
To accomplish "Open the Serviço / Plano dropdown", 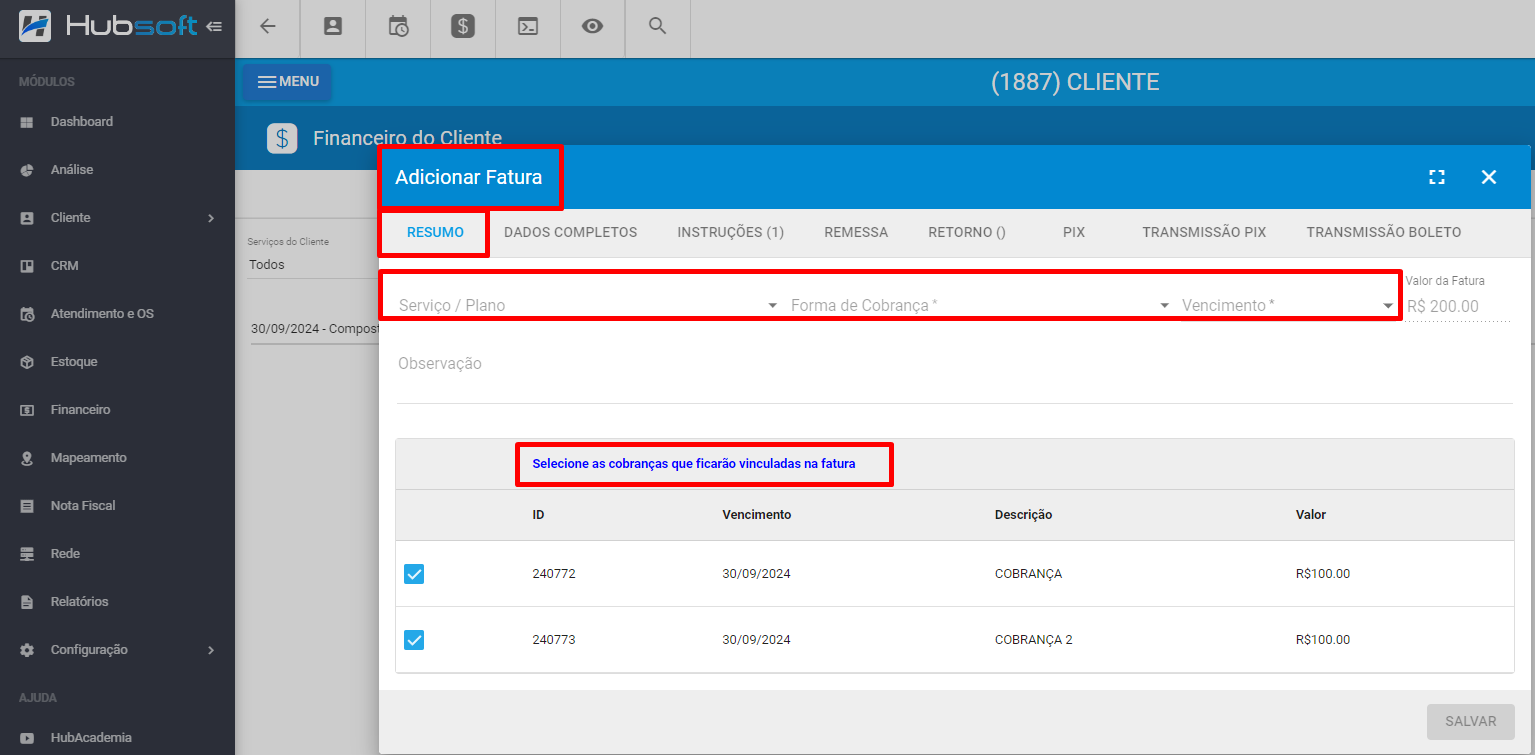I will [587, 305].
